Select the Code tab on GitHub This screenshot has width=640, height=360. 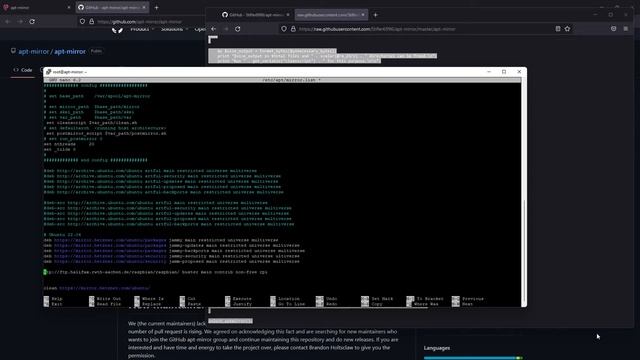(23, 70)
